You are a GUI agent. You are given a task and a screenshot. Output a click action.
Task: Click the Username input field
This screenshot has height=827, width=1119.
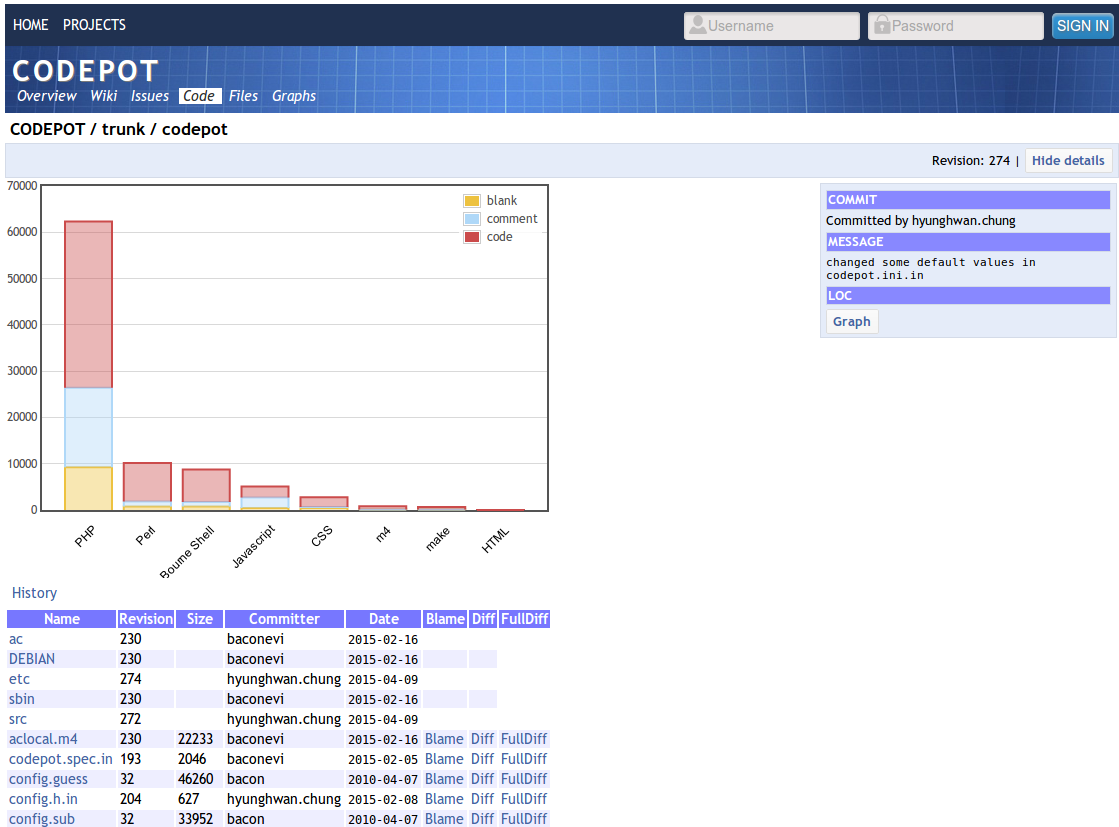point(770,25)
